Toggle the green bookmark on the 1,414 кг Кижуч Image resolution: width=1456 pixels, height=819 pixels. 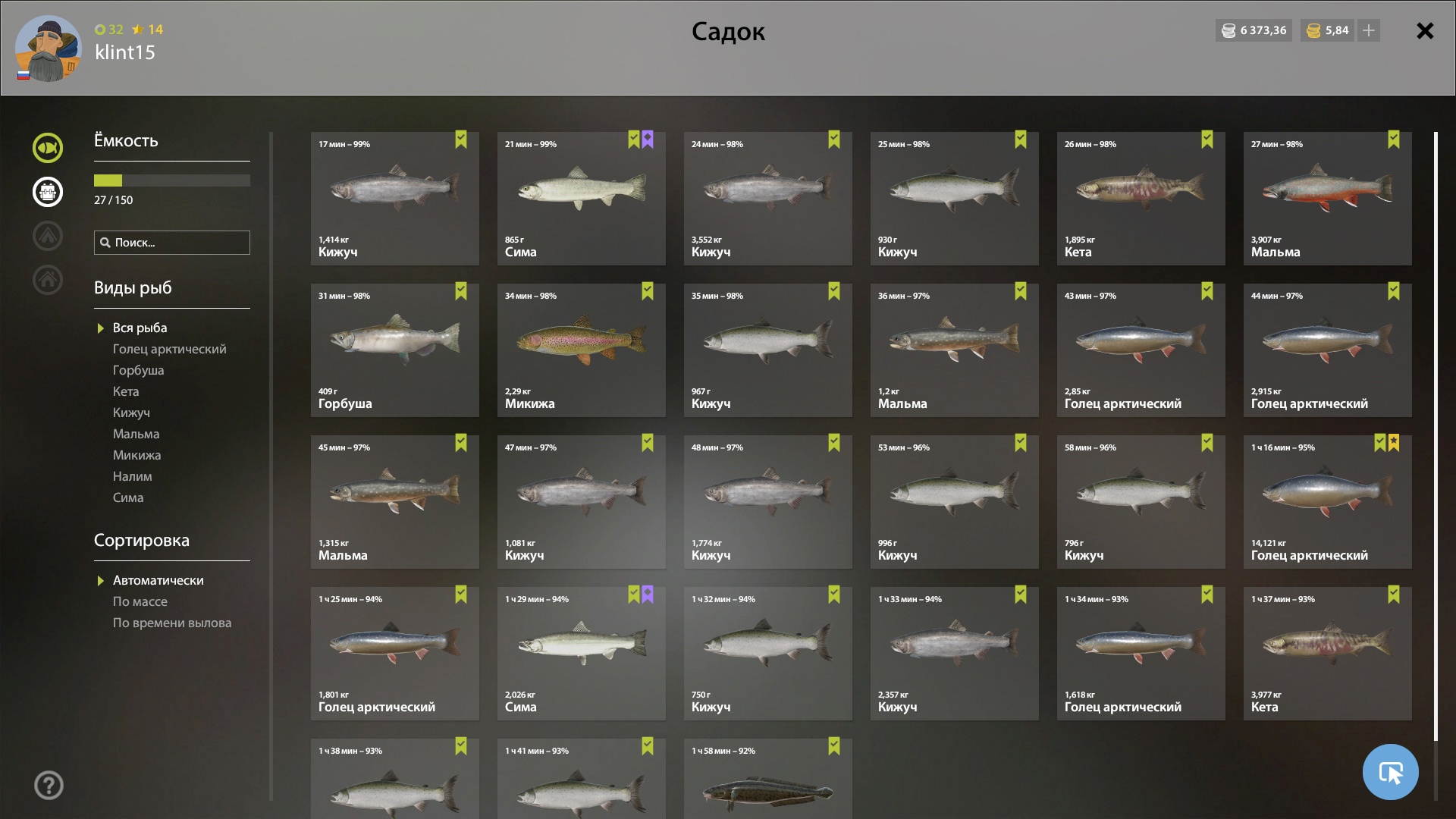[461, 140]
